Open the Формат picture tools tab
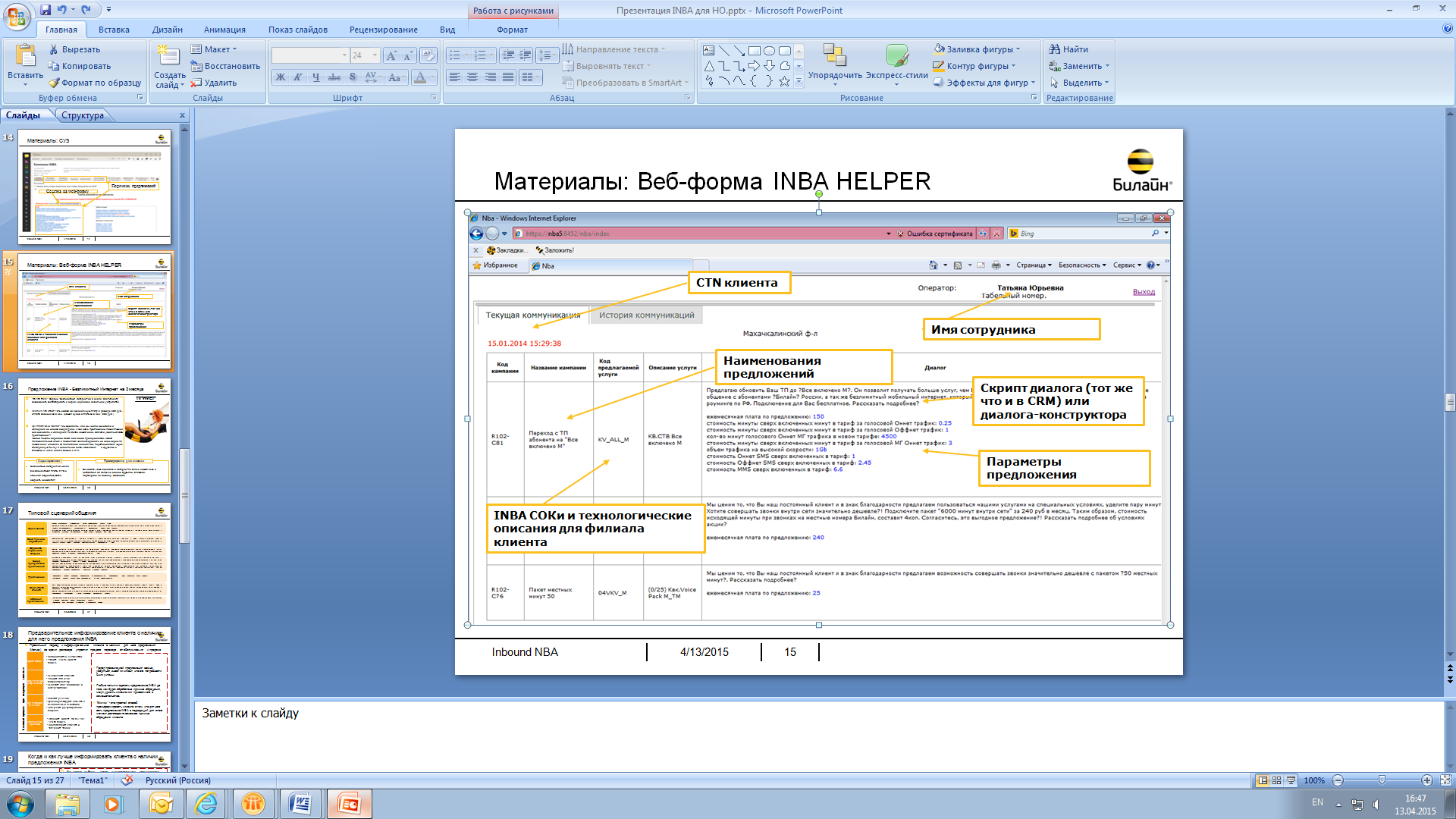 click(x=513, y=30)
